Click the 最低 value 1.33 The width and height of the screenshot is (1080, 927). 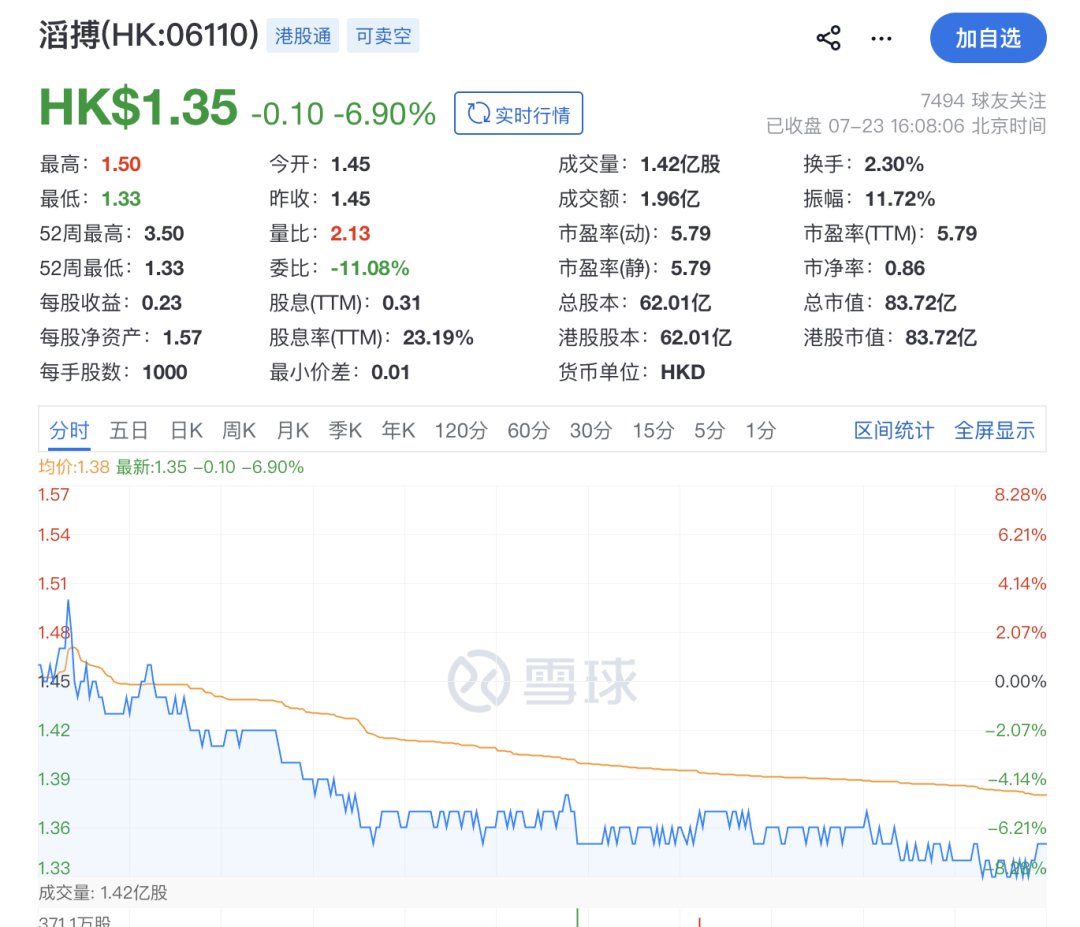[121, 198]
